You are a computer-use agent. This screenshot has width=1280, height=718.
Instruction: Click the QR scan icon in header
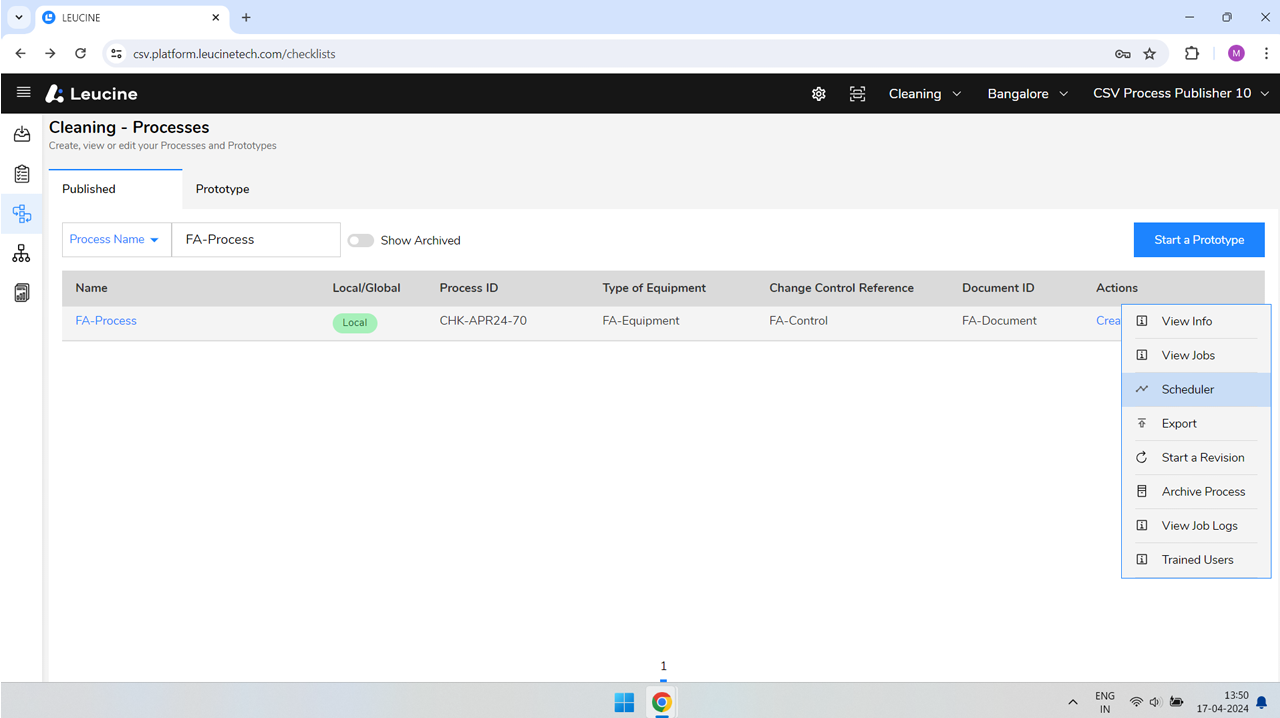[857, 93]
